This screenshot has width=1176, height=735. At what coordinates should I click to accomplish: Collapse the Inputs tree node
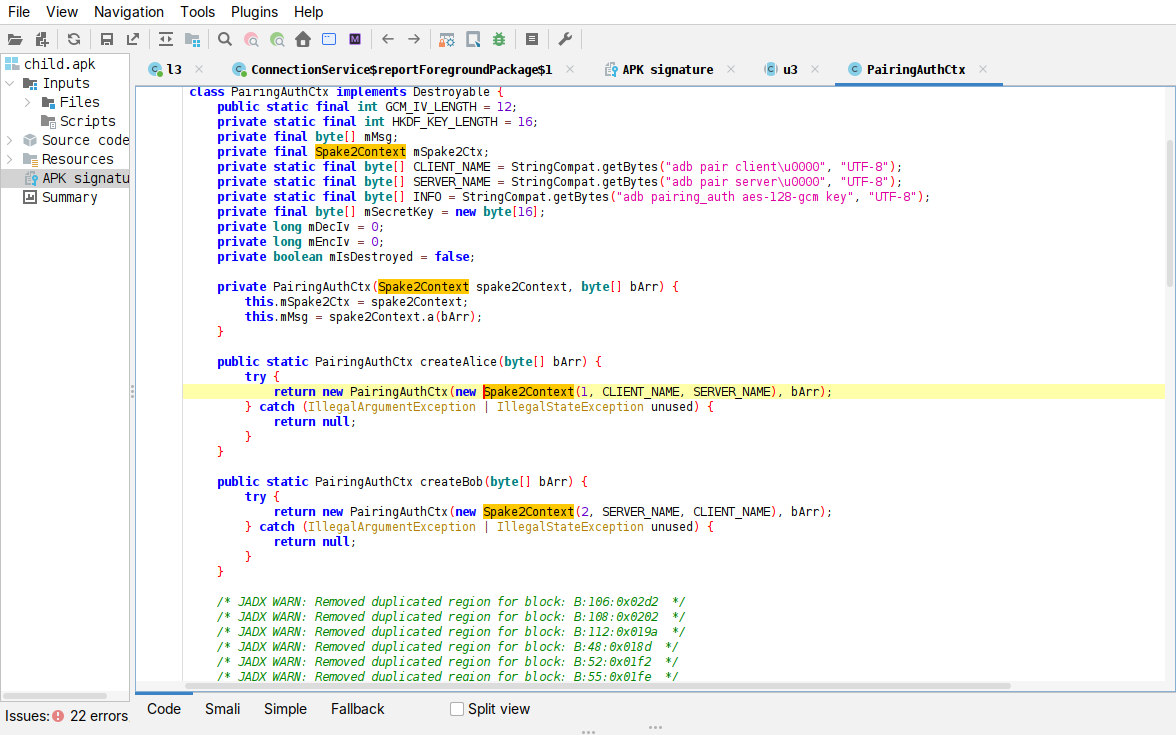pyautogui.click(x=10, y=83)
